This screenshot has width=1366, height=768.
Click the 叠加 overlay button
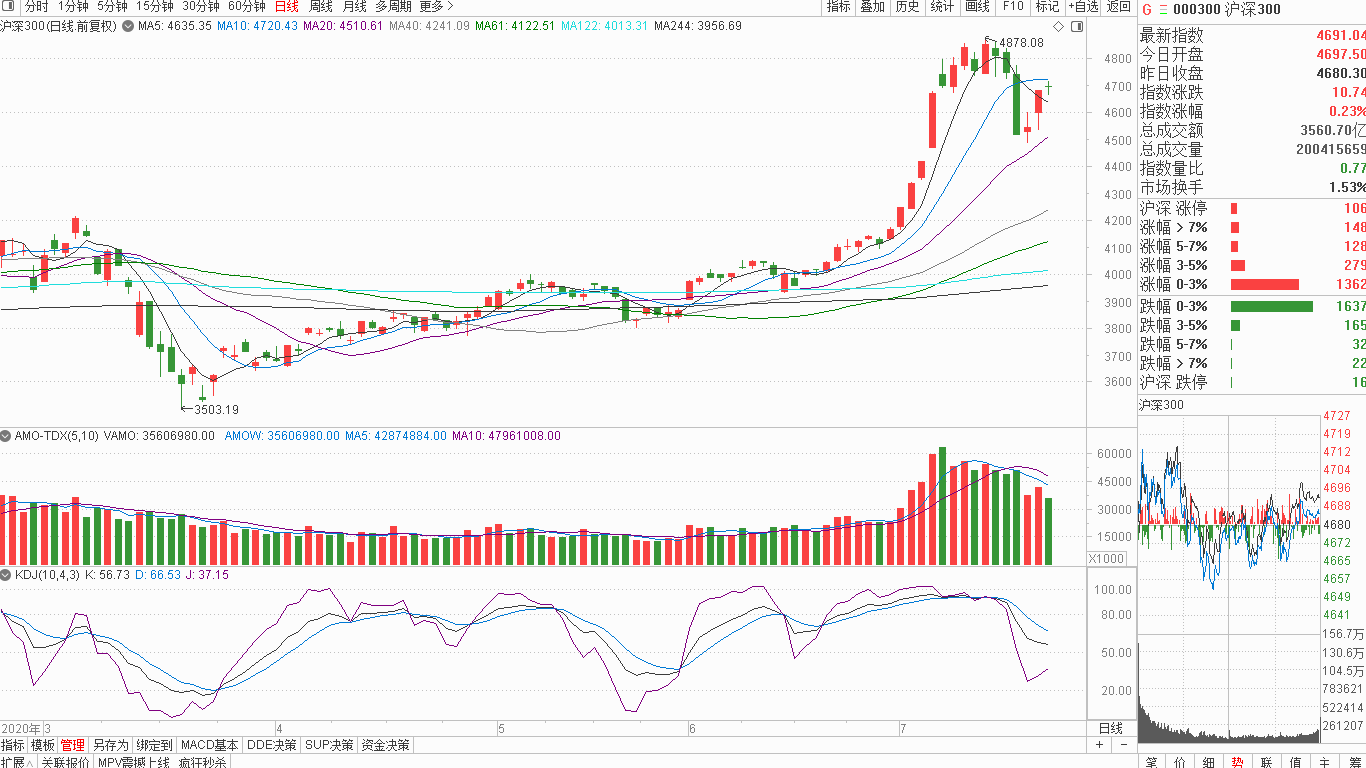872,7
